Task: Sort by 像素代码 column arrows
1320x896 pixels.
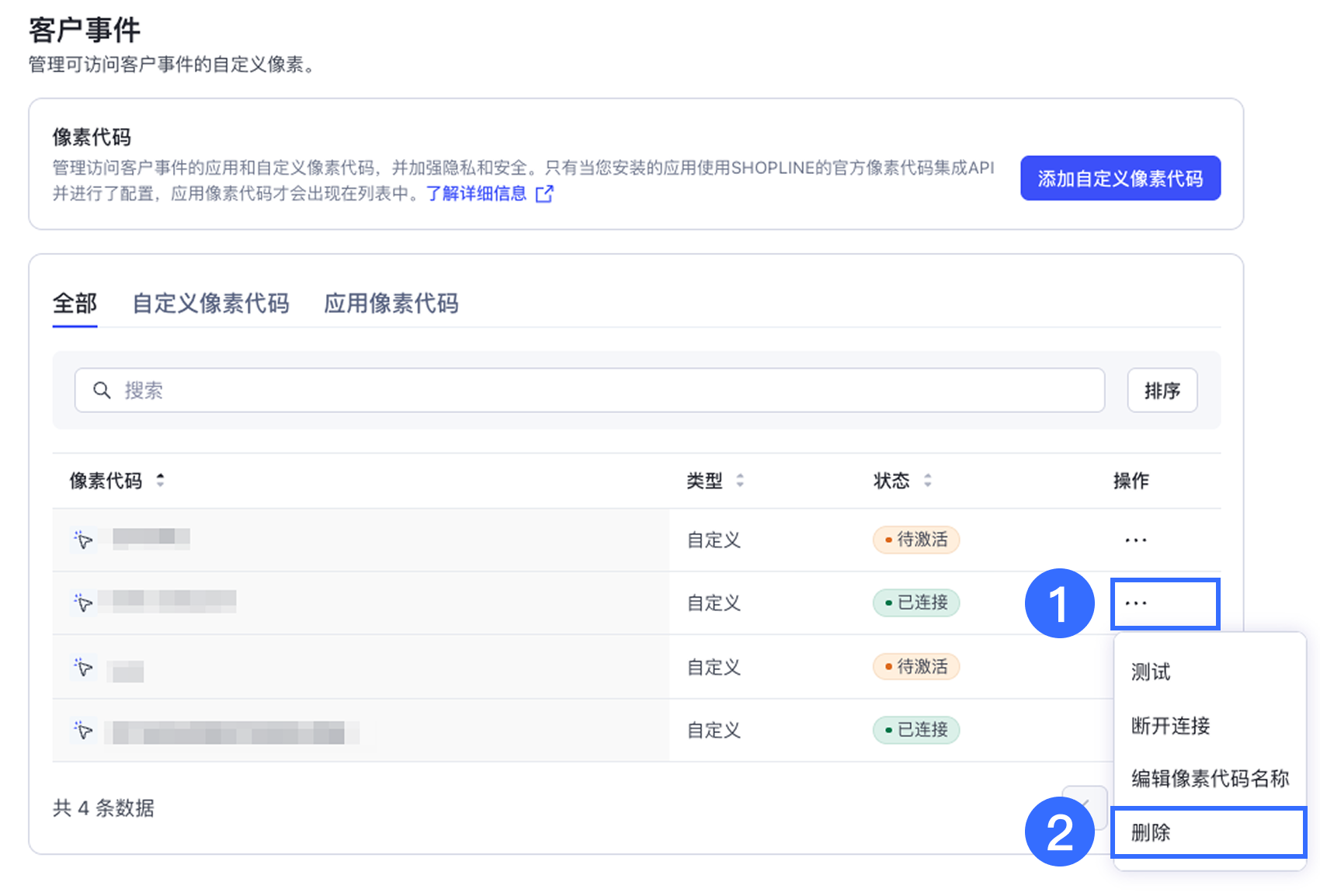Action: [160, 481]
